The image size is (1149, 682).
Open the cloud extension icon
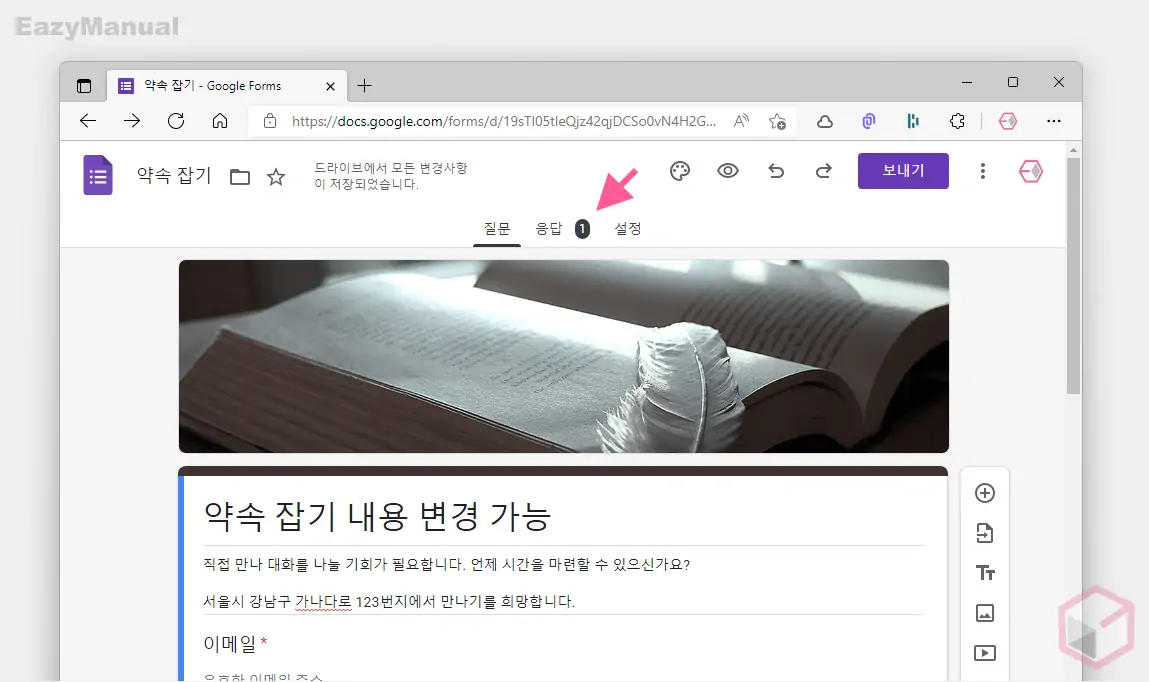825,122
